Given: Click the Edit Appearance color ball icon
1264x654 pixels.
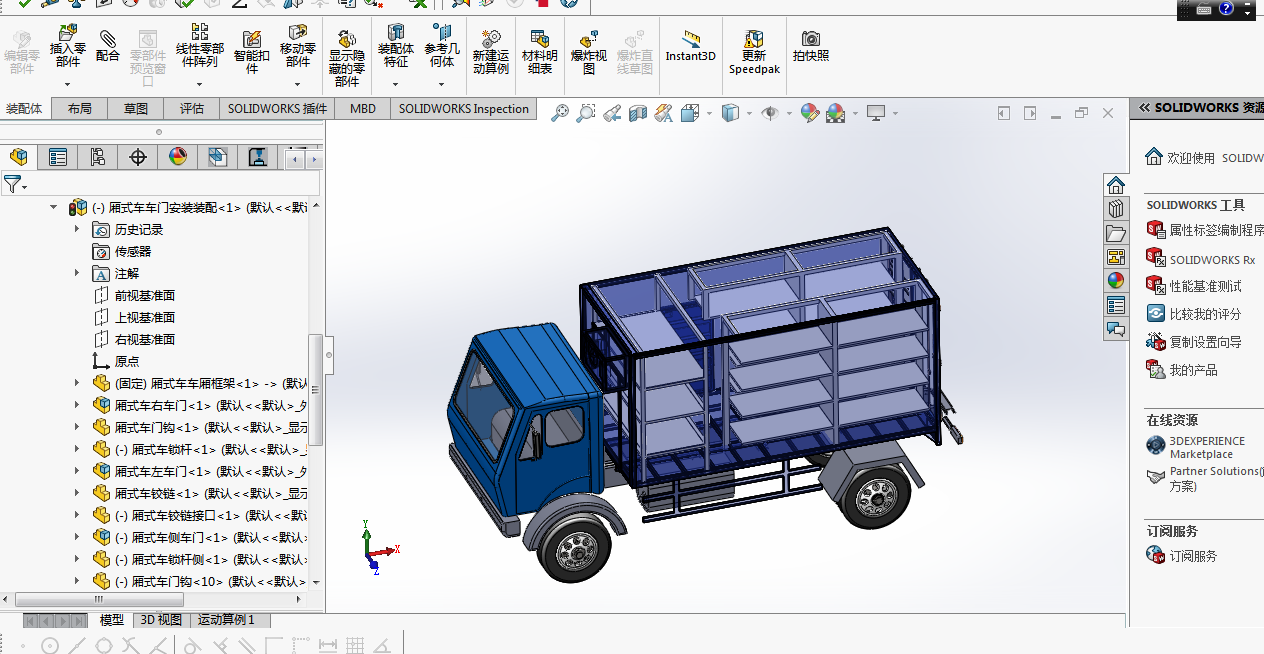Looking at the screenshot, I should [x=810, y=114].
